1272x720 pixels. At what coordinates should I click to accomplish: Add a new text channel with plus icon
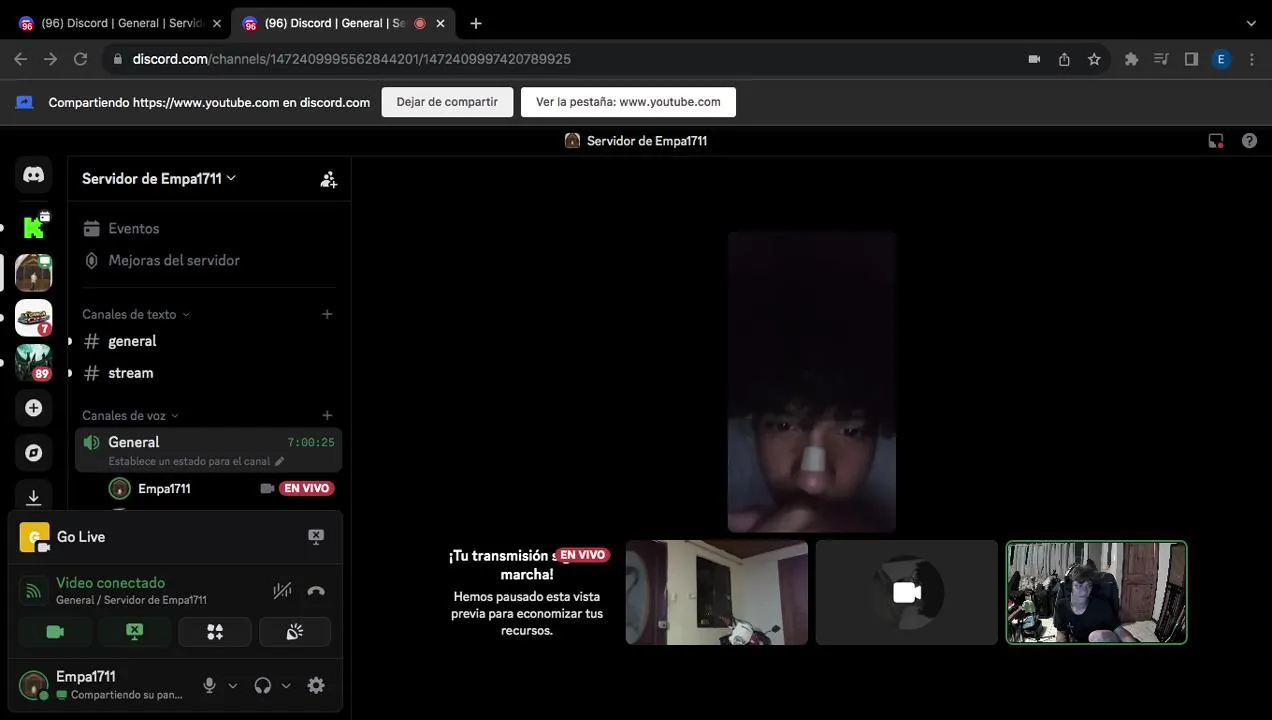[327, 314]
